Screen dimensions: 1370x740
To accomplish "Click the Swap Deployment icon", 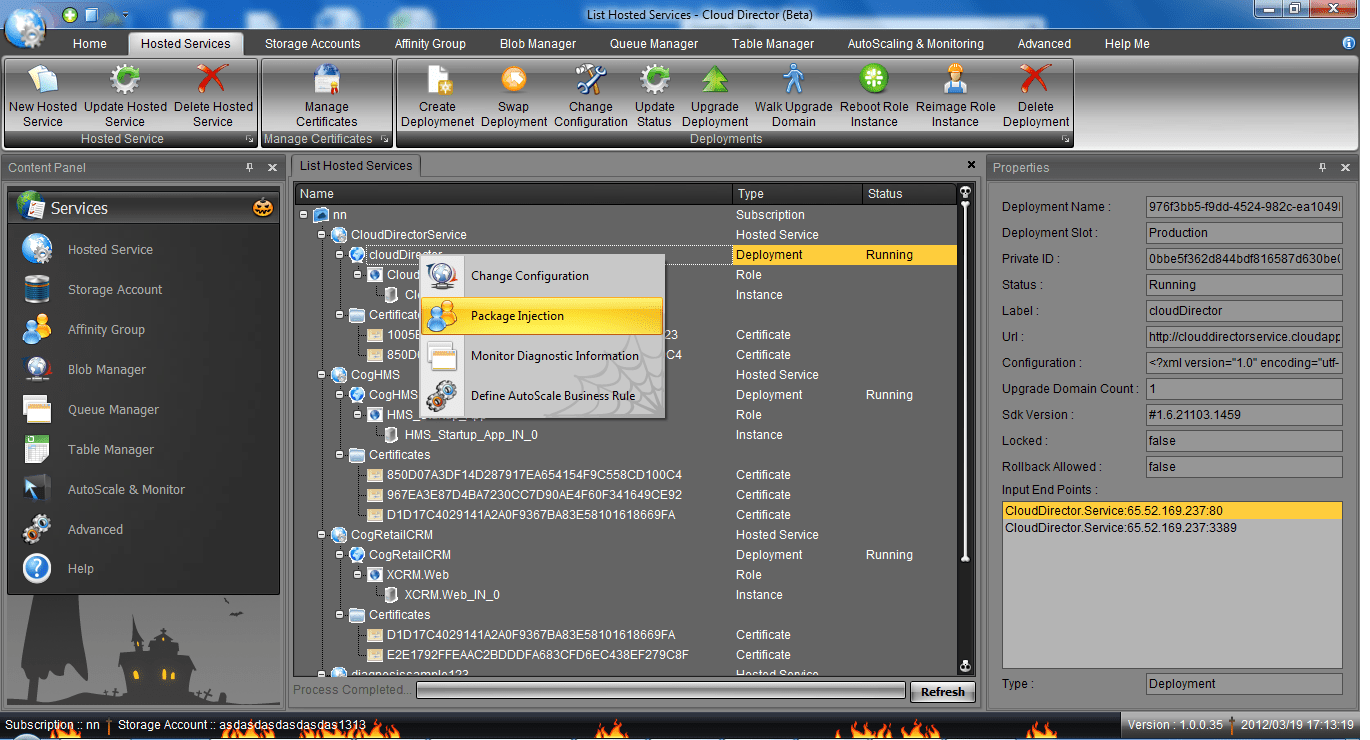I will coord(514,80).
